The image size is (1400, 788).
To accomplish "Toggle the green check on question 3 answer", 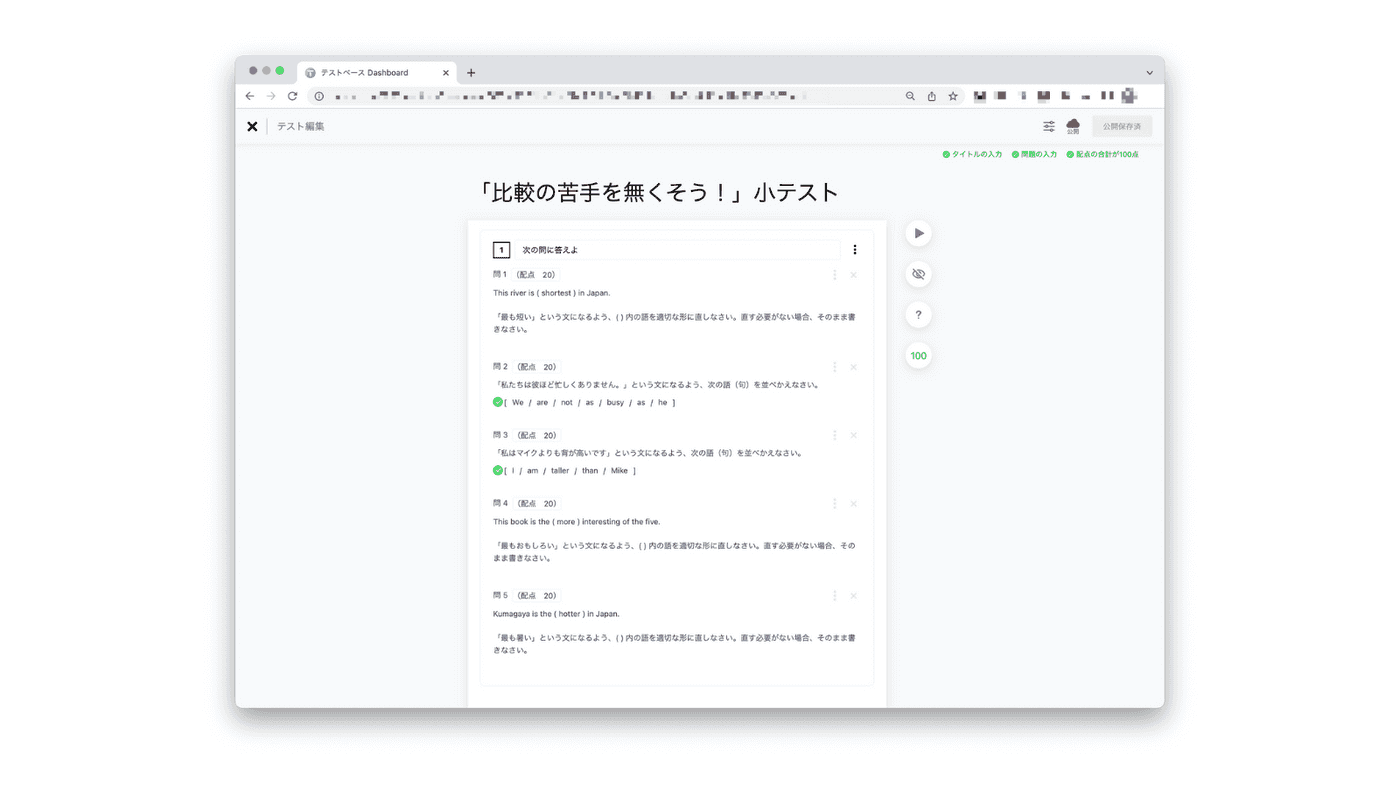I will [x=498, y=470].
